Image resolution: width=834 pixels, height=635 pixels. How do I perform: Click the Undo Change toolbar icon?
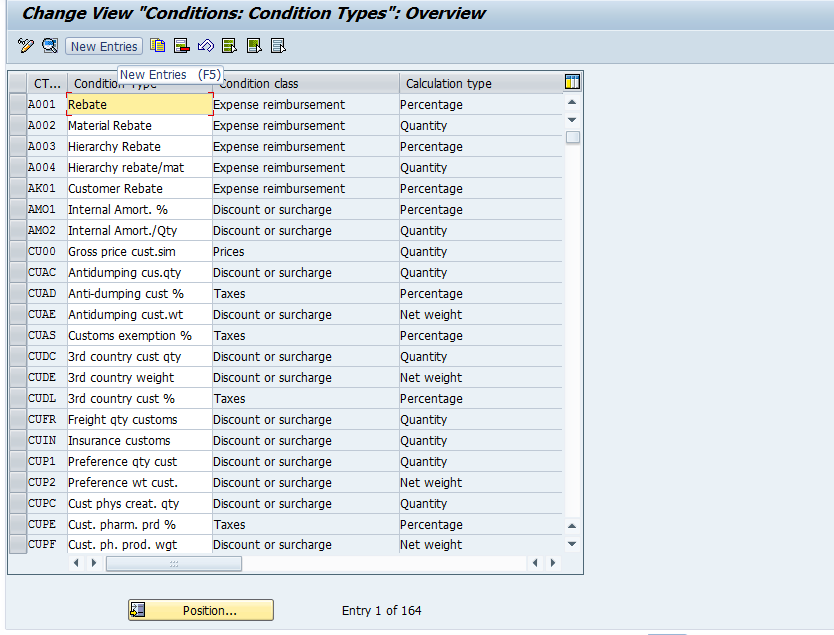click(206, 46)
